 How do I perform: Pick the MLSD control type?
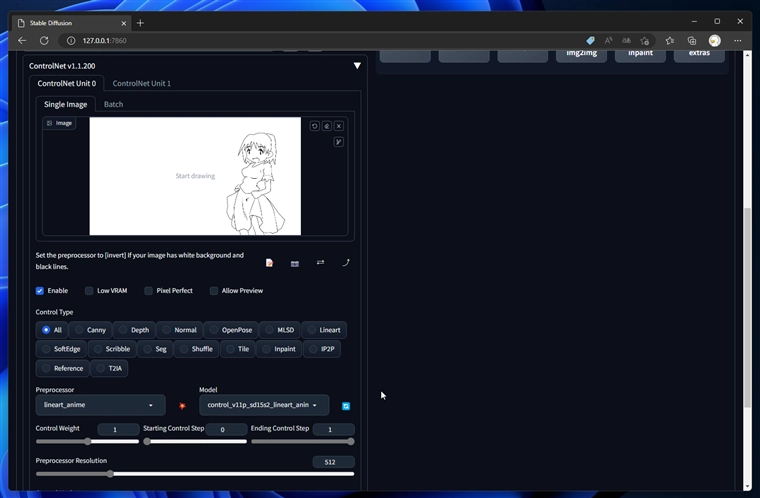pos(280,330)
